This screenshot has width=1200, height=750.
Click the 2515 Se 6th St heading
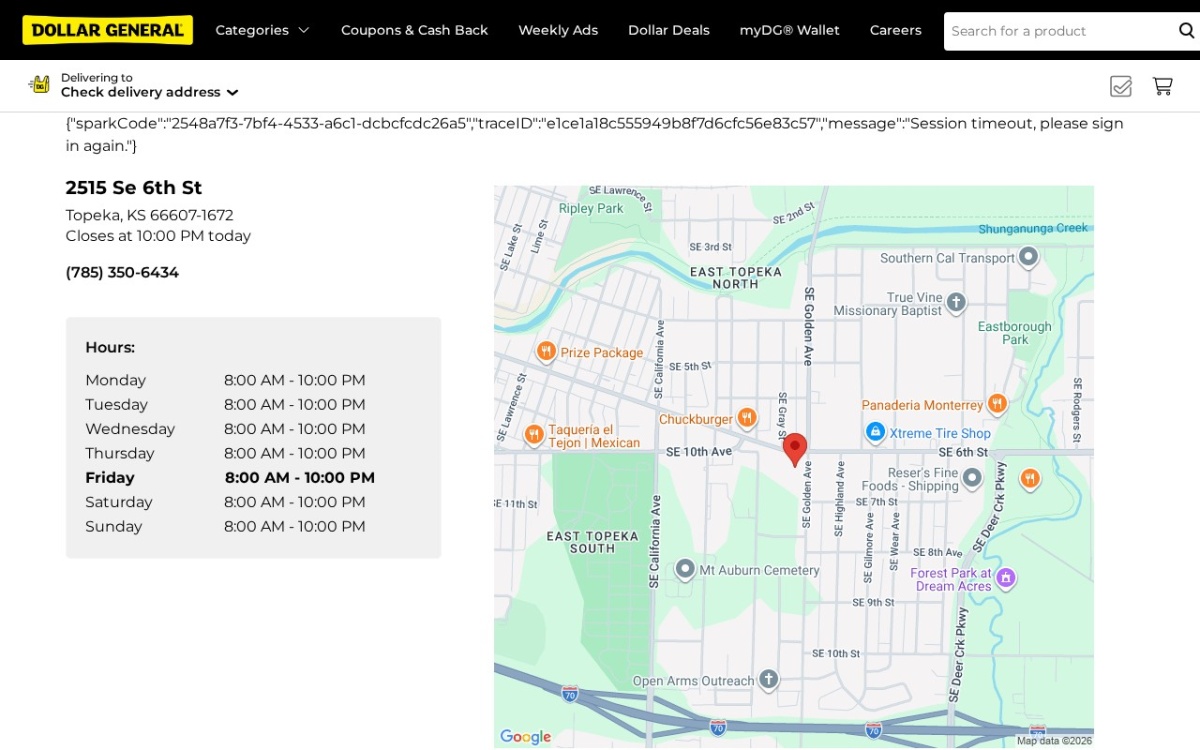click(x=134, y=187)
